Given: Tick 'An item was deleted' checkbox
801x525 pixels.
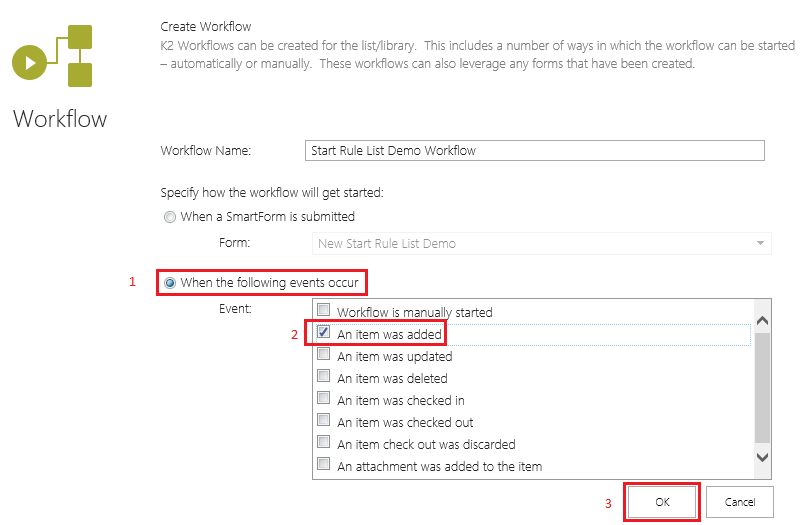Looking at the screenshot, I should (324, 377).
